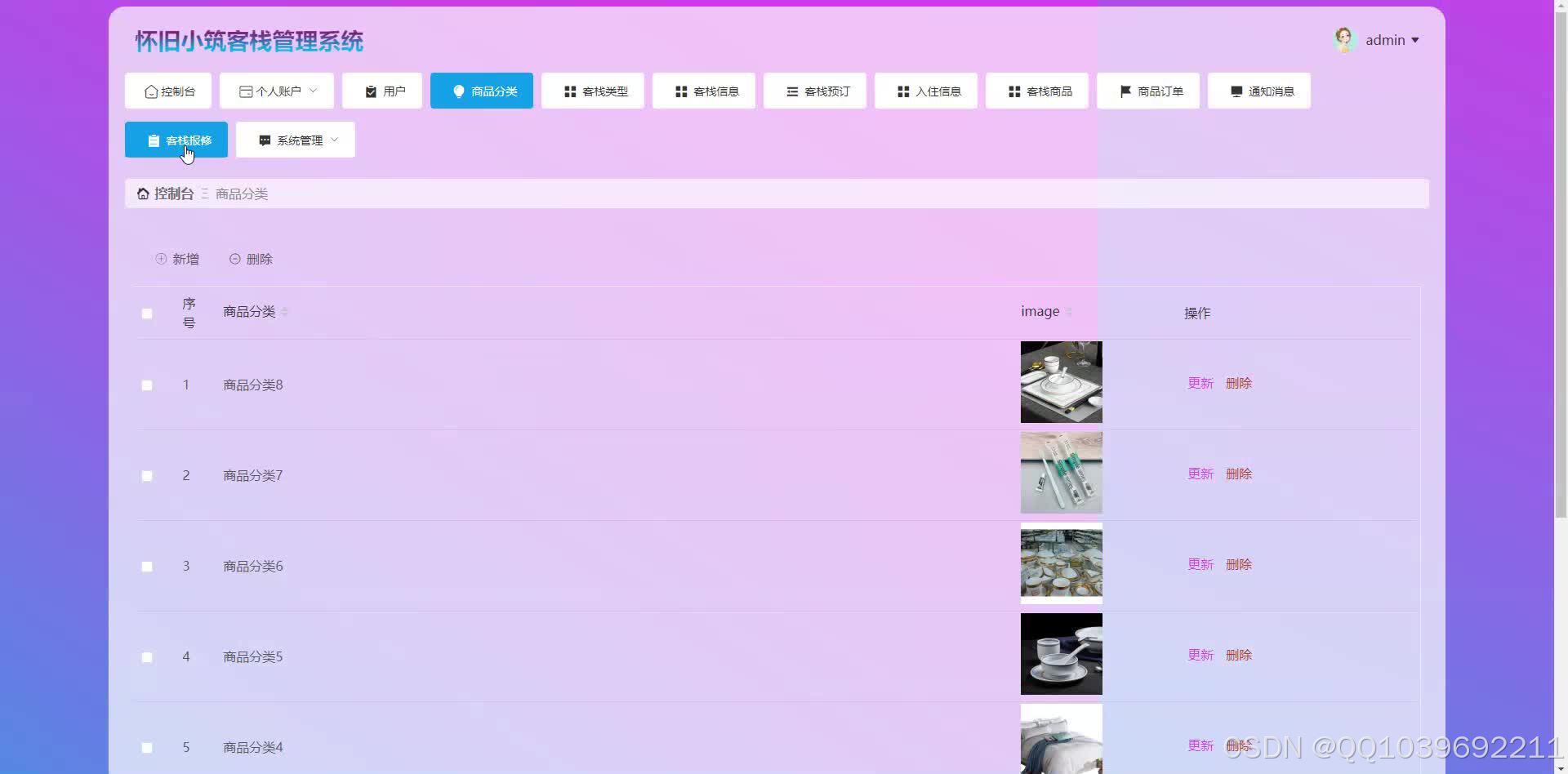Open the 商品分类6 dishes thumbnail
The width and height of the screenshot is (1568, 774).
1062,563
